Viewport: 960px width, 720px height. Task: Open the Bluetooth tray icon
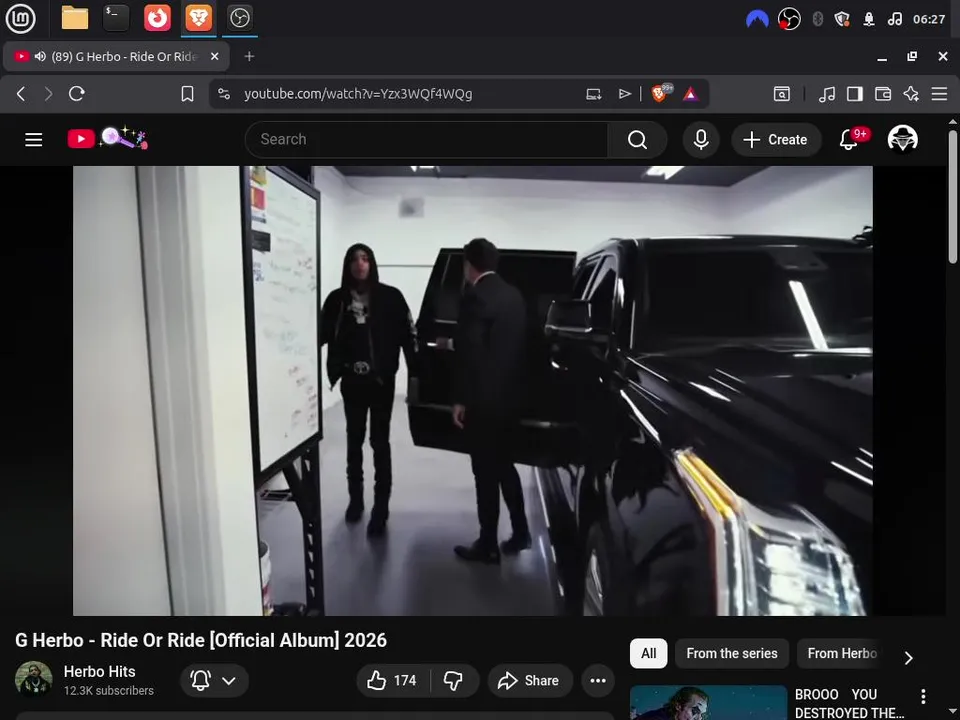coord(817,20)
